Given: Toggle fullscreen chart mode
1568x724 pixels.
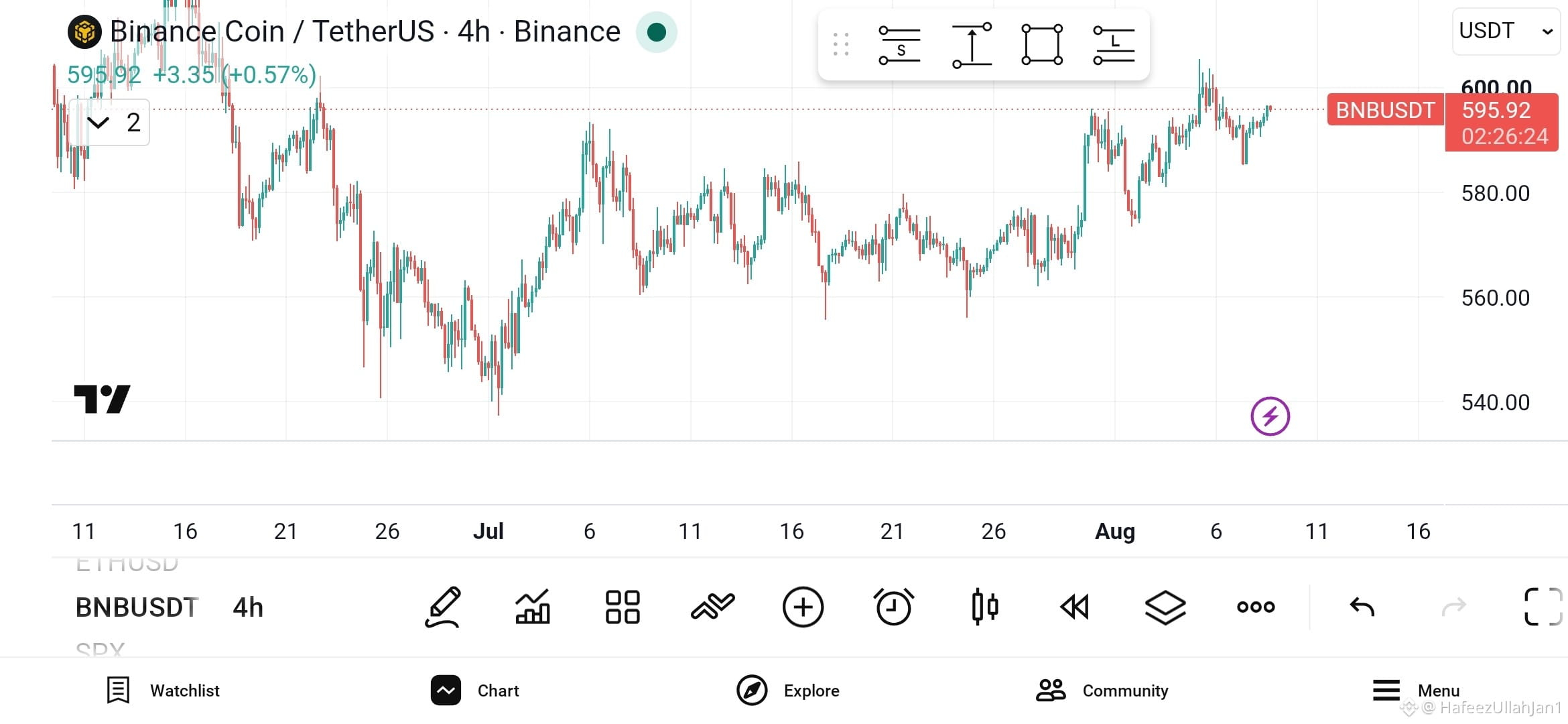Looking at the screenshot, I should [1543, 607].
